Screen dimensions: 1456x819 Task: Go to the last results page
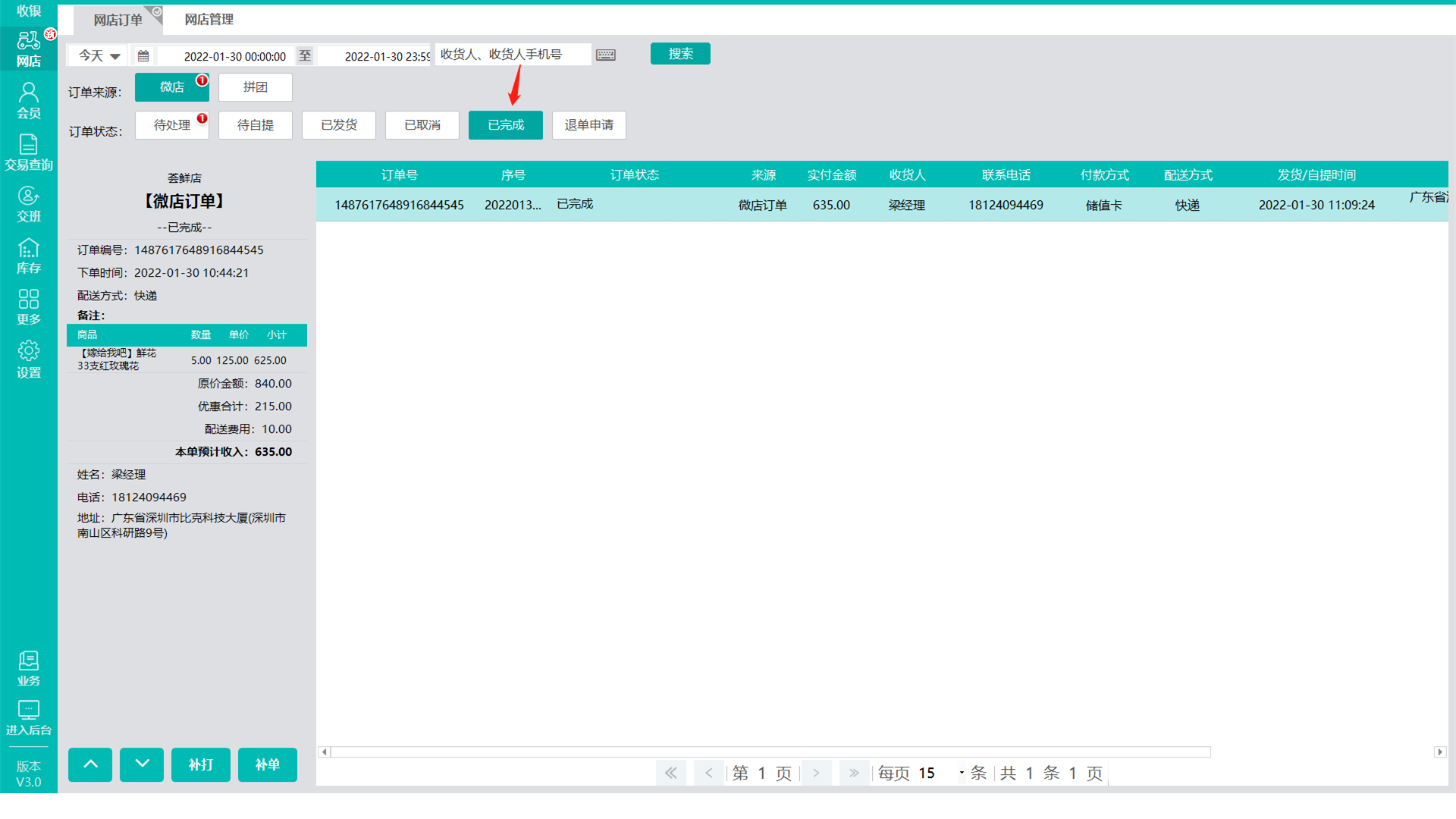pyautogui.click(x=855, y=773)
